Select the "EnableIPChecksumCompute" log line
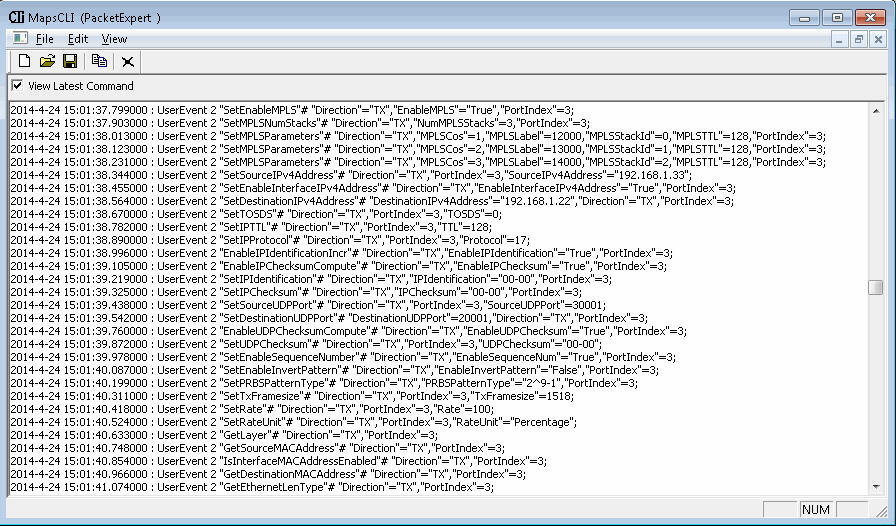 click(x=338, y=266)
